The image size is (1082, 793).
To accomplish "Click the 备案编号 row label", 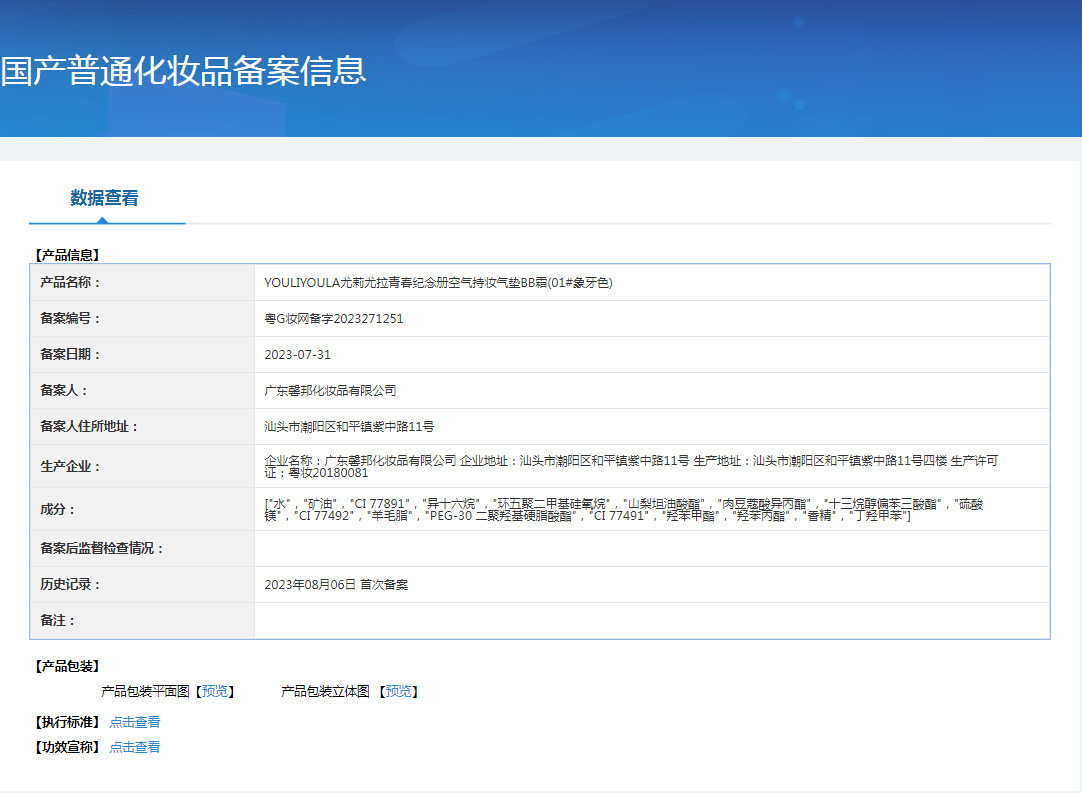I will coord(70,318).
